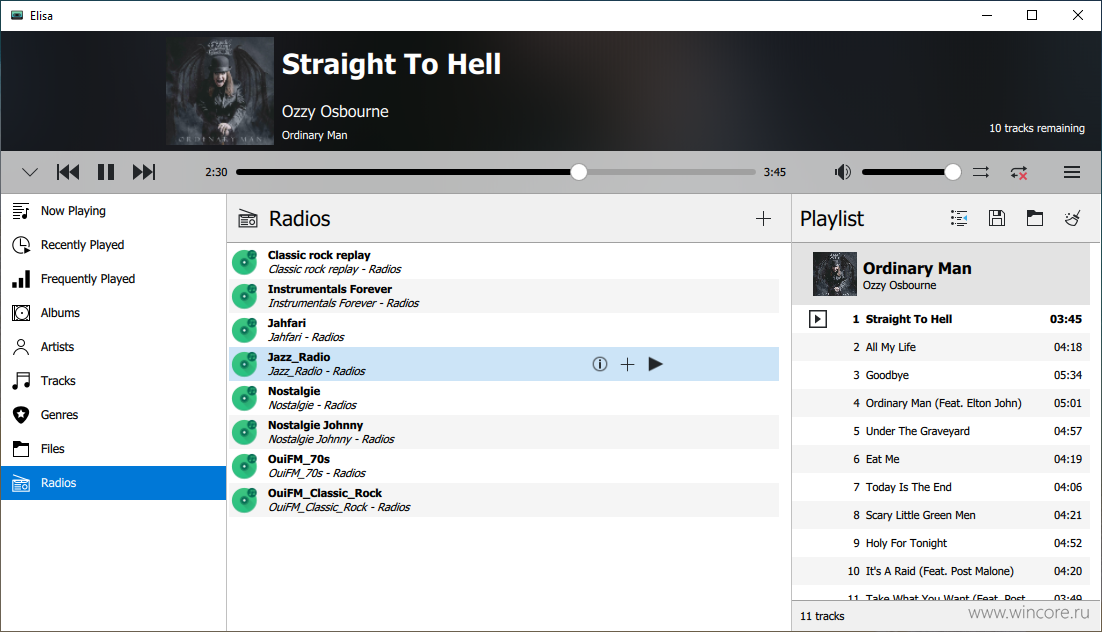Select the Today Is The End track
The image size is (1102, 632).
coord(941,487)
